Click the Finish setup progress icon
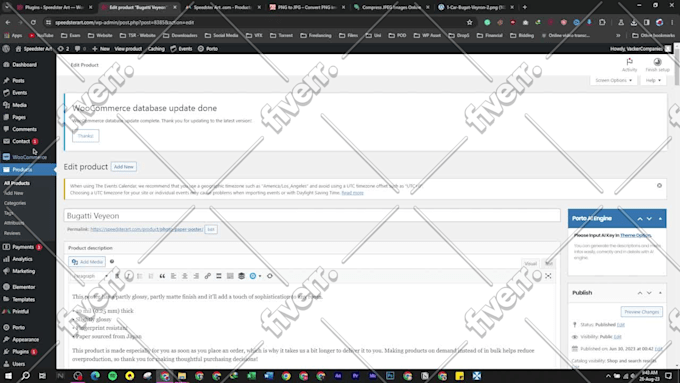Image resolution: width=680 pixels, height=383 pixels. (657, 62)
